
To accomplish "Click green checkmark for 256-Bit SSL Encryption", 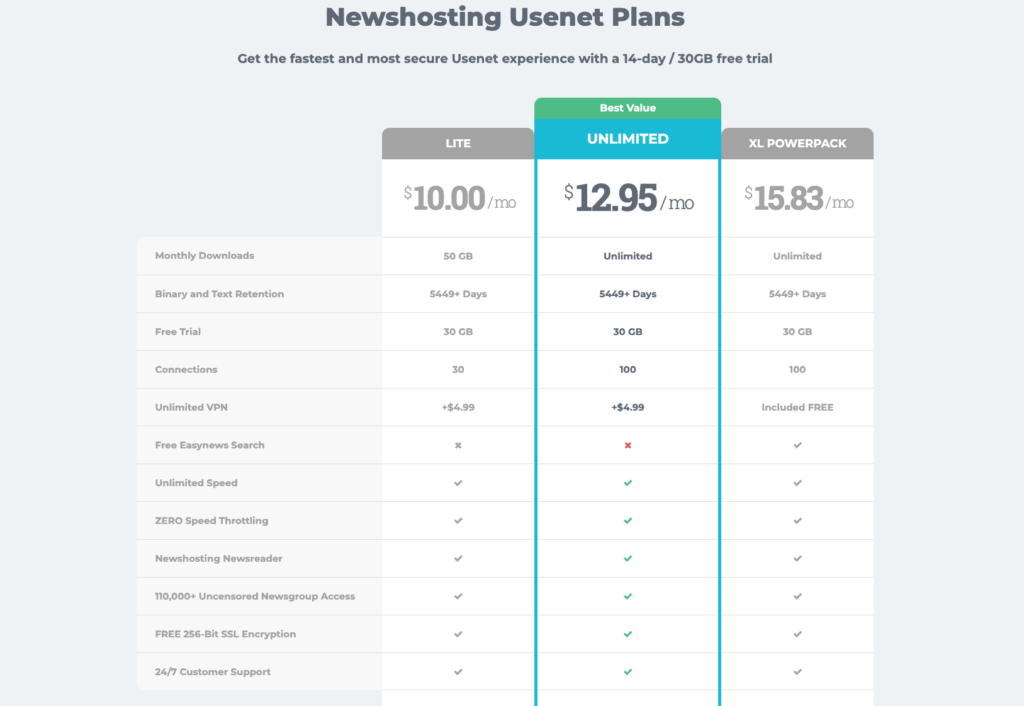I will click(x=628, y=634).
